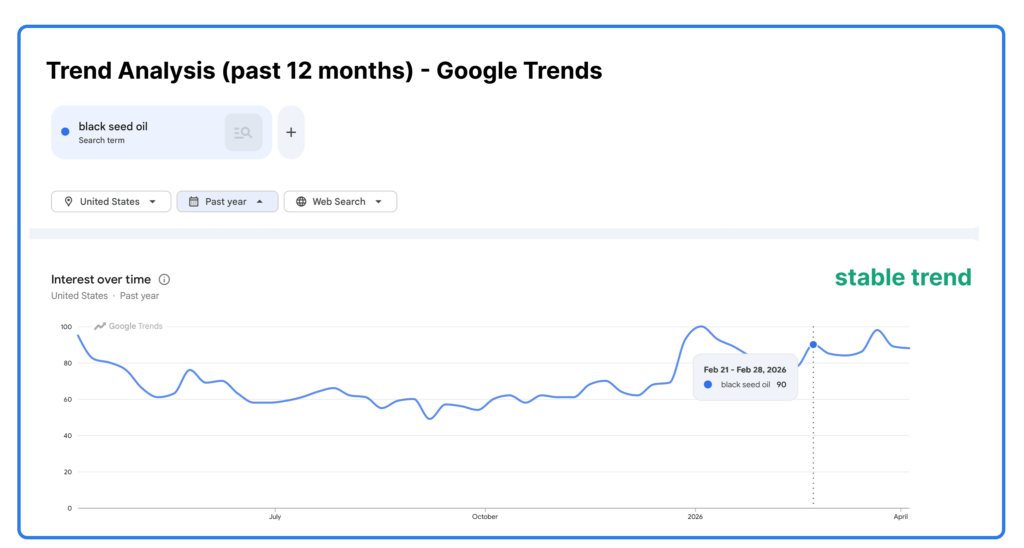Click the Google Trends logo watermark on chart

click(x=128, y=326)
